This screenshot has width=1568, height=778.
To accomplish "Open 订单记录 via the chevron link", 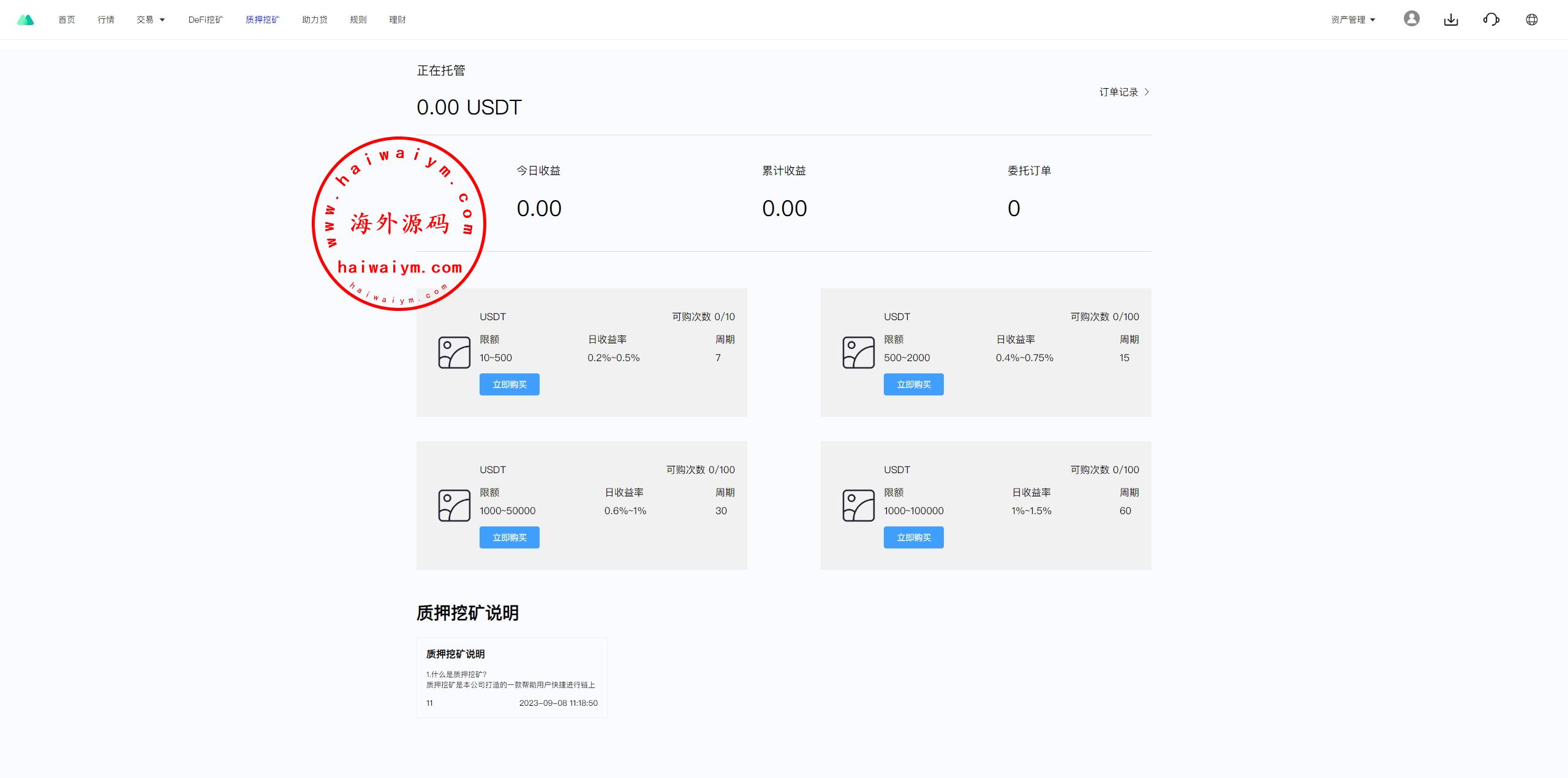I will click(x=1124, y=92).
